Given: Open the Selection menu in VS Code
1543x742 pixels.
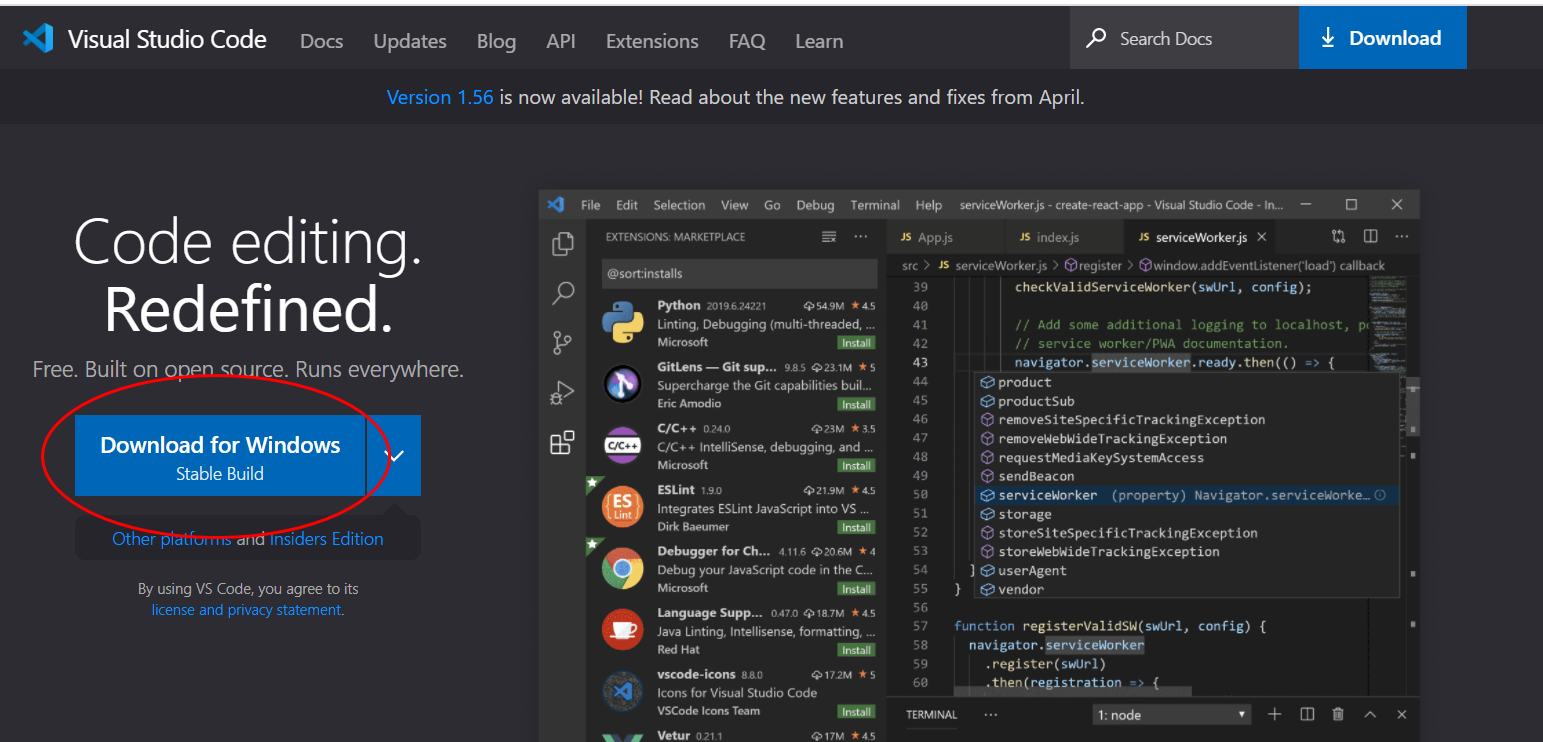Looking at the screenshot, I should pyautogui.click(x=679, y=205).
